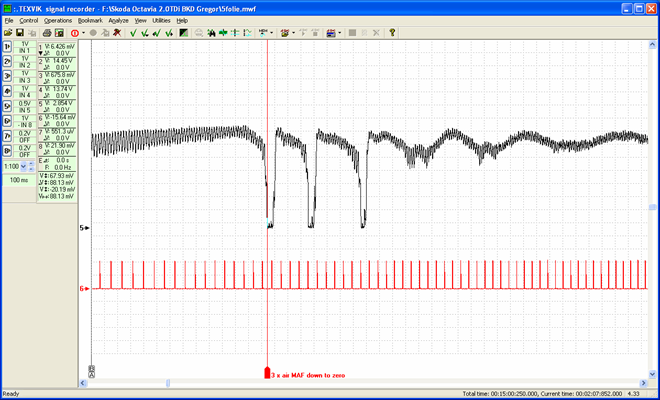
Task: Click channel 7 OFF input field
Action: (25, 140)
